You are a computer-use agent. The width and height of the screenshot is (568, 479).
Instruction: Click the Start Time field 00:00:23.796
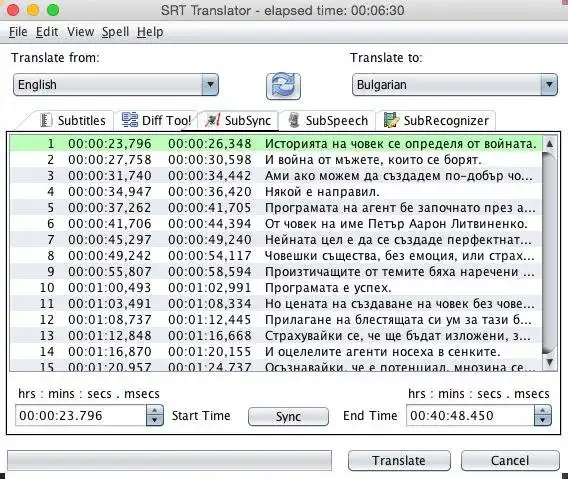tap(81, 415)
